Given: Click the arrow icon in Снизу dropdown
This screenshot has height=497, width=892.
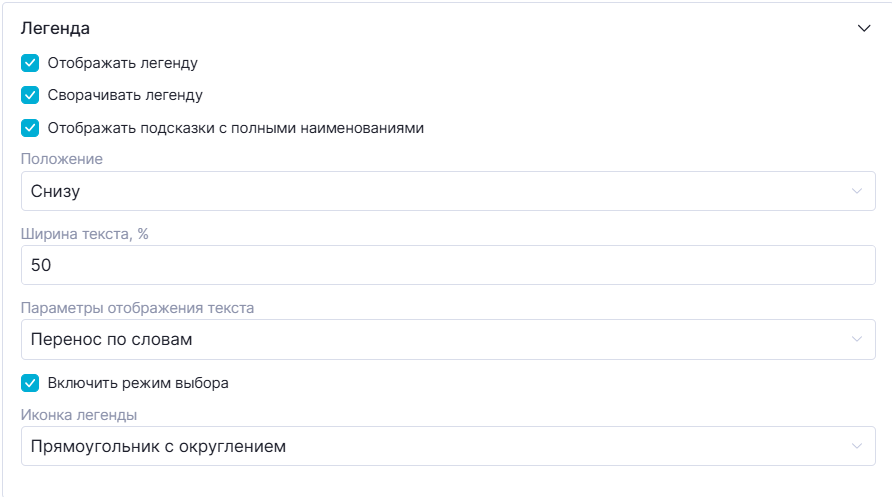Looking at the screenshot, I should [x=856, y=191].
